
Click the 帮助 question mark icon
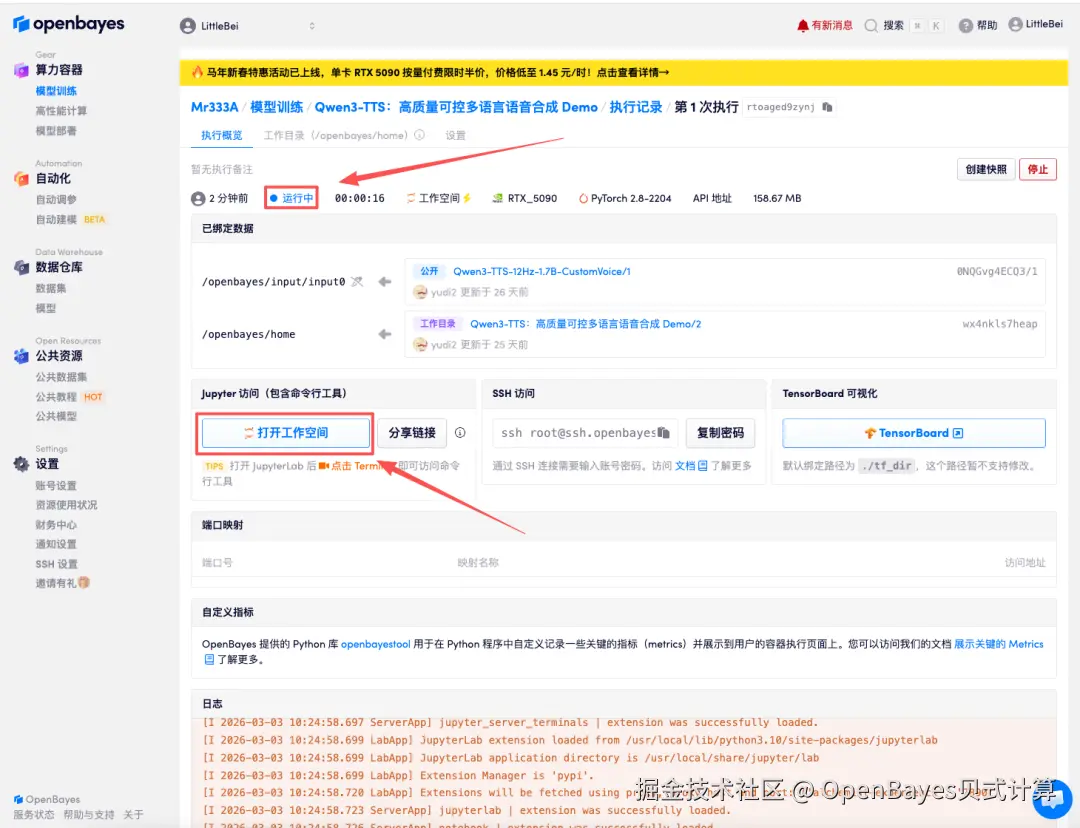966,25
